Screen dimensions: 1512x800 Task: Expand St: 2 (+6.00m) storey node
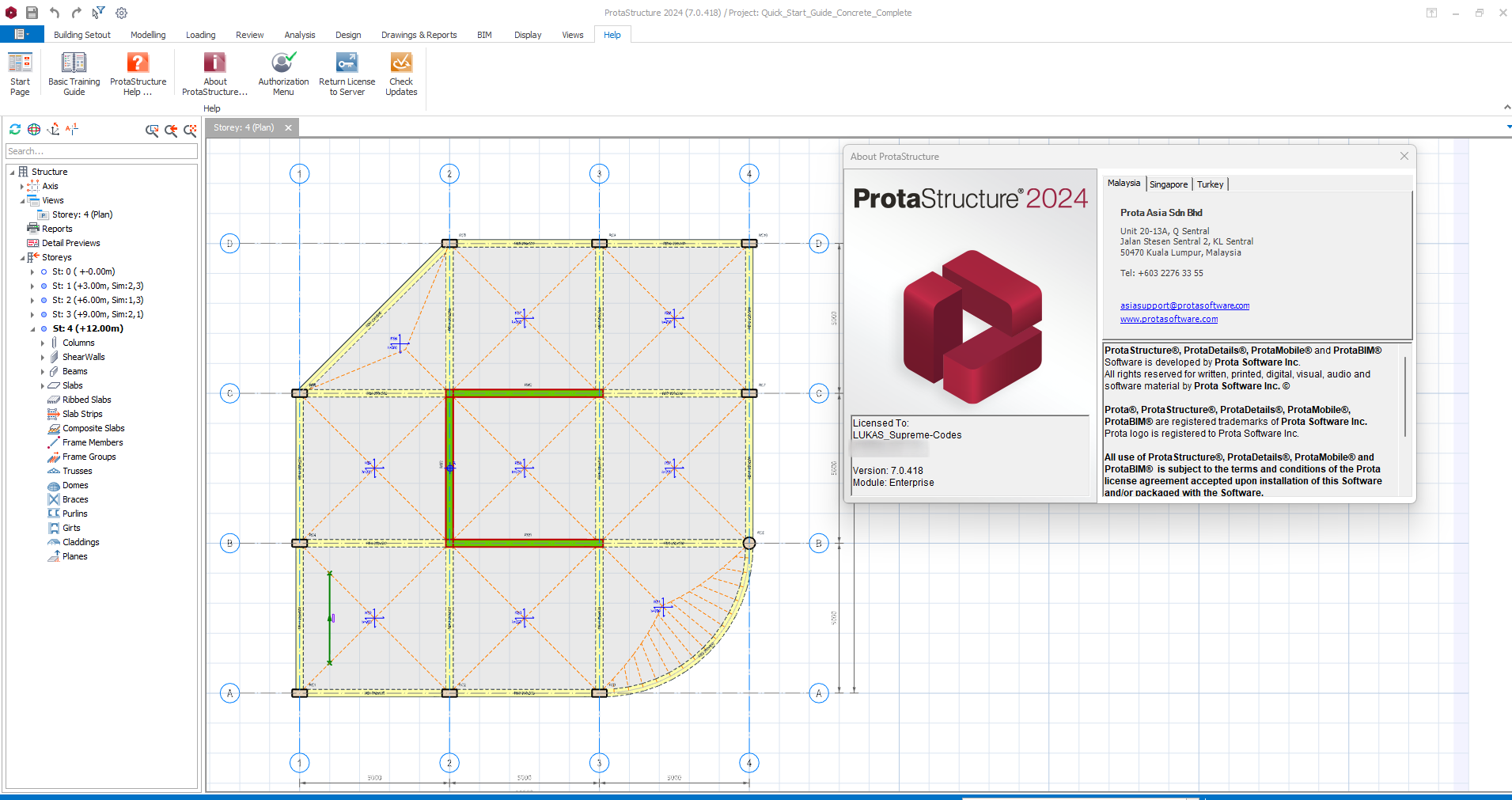[32, 300]
